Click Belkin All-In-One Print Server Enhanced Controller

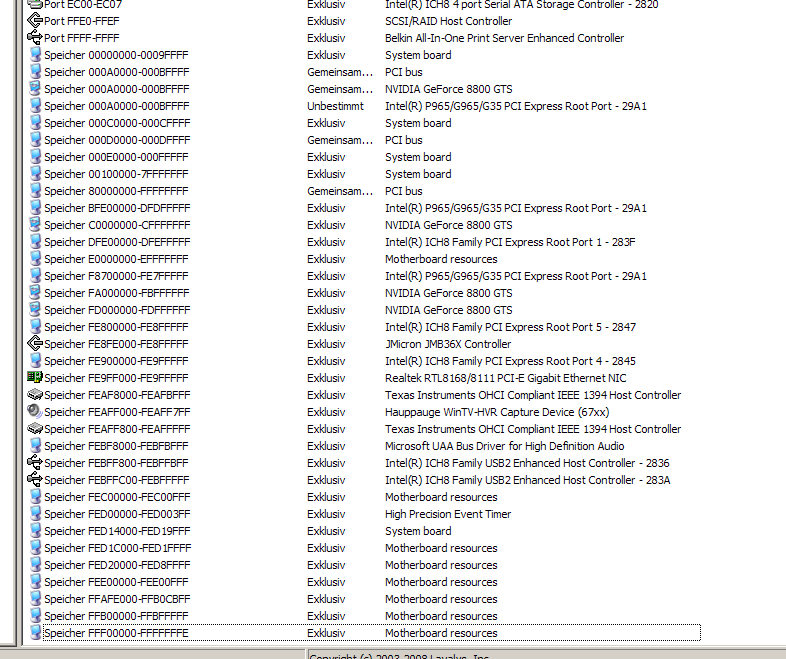click(504, 38)
